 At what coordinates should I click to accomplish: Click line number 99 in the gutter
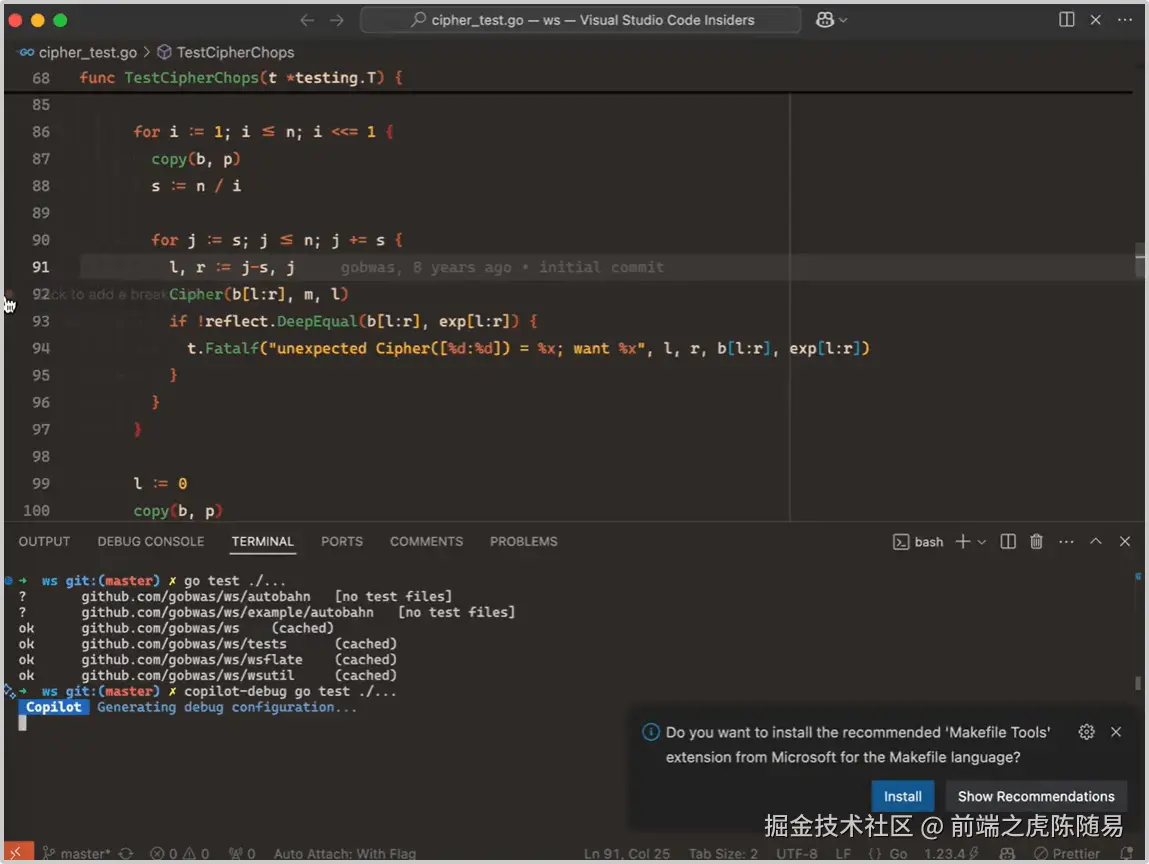pos(40,483)
